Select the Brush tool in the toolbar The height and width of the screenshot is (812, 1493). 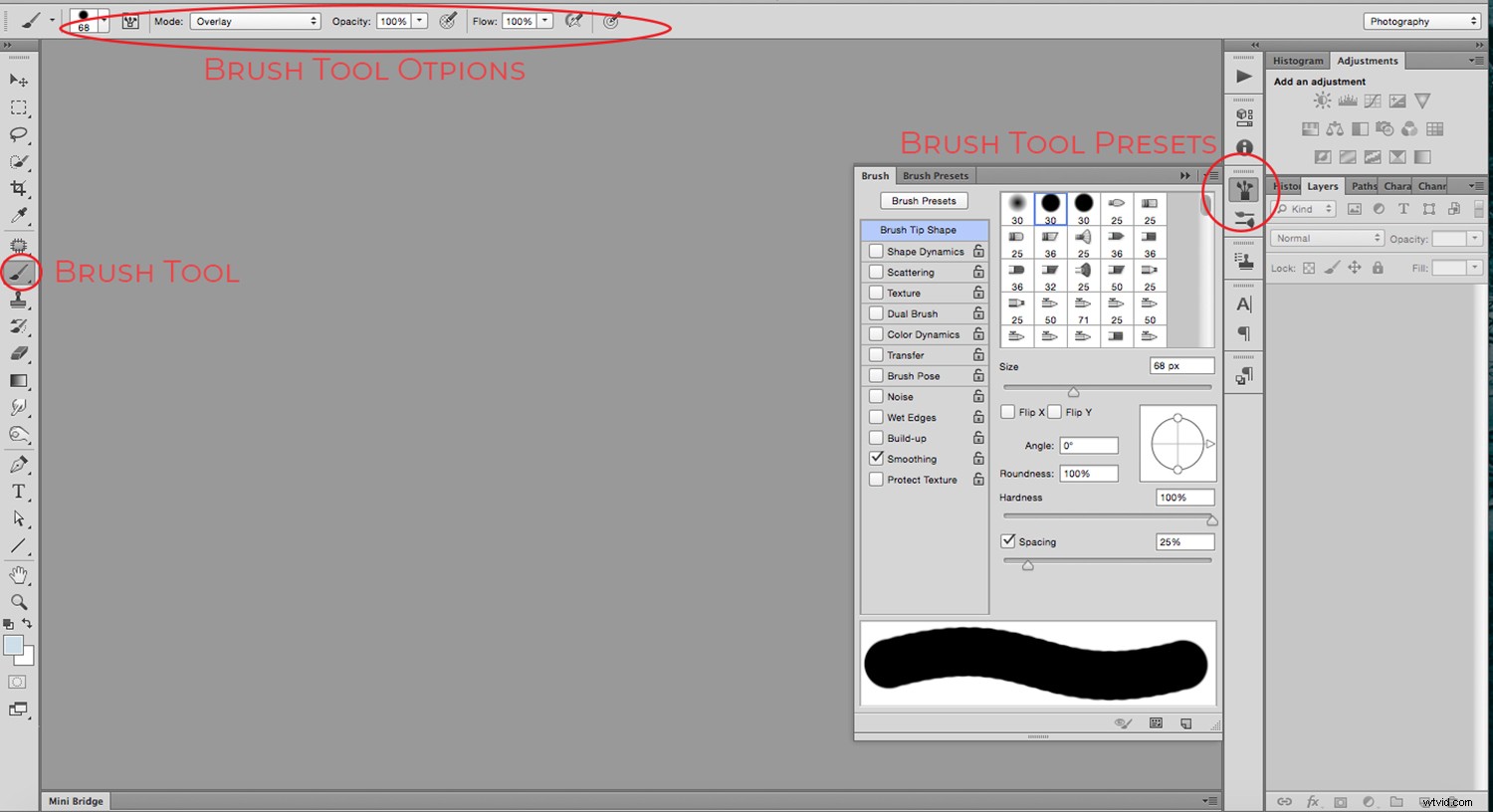click(20, 272)
